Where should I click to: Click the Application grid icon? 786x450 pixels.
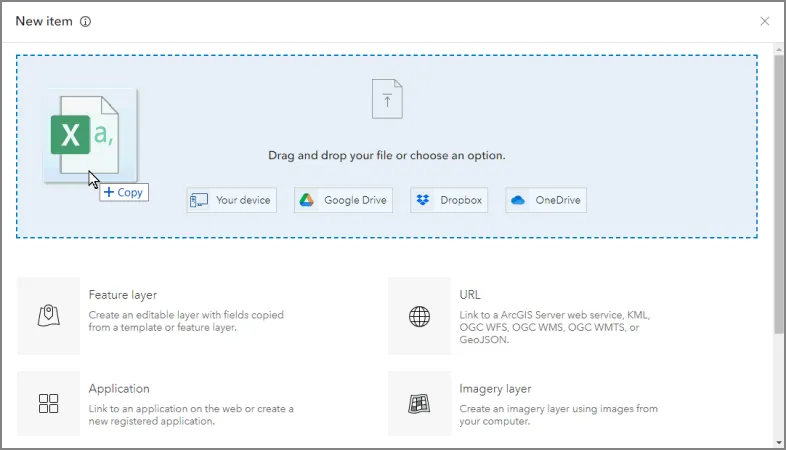[49, 403]
